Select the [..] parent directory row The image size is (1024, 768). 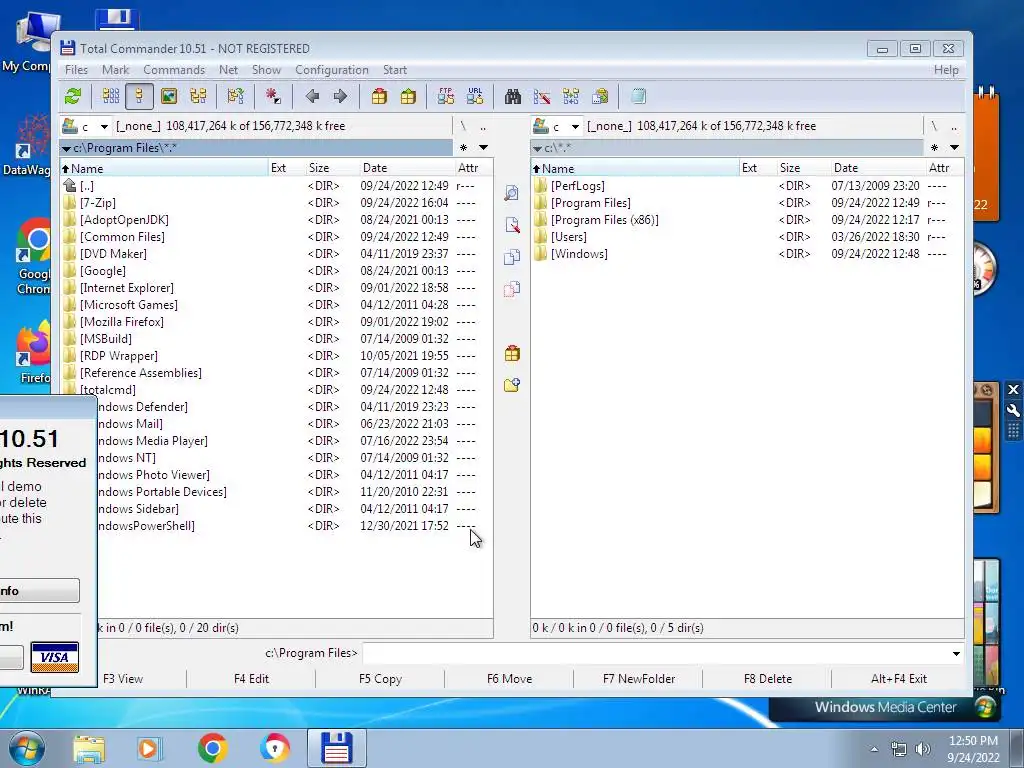pyautogui.click(x=276, y=186)
